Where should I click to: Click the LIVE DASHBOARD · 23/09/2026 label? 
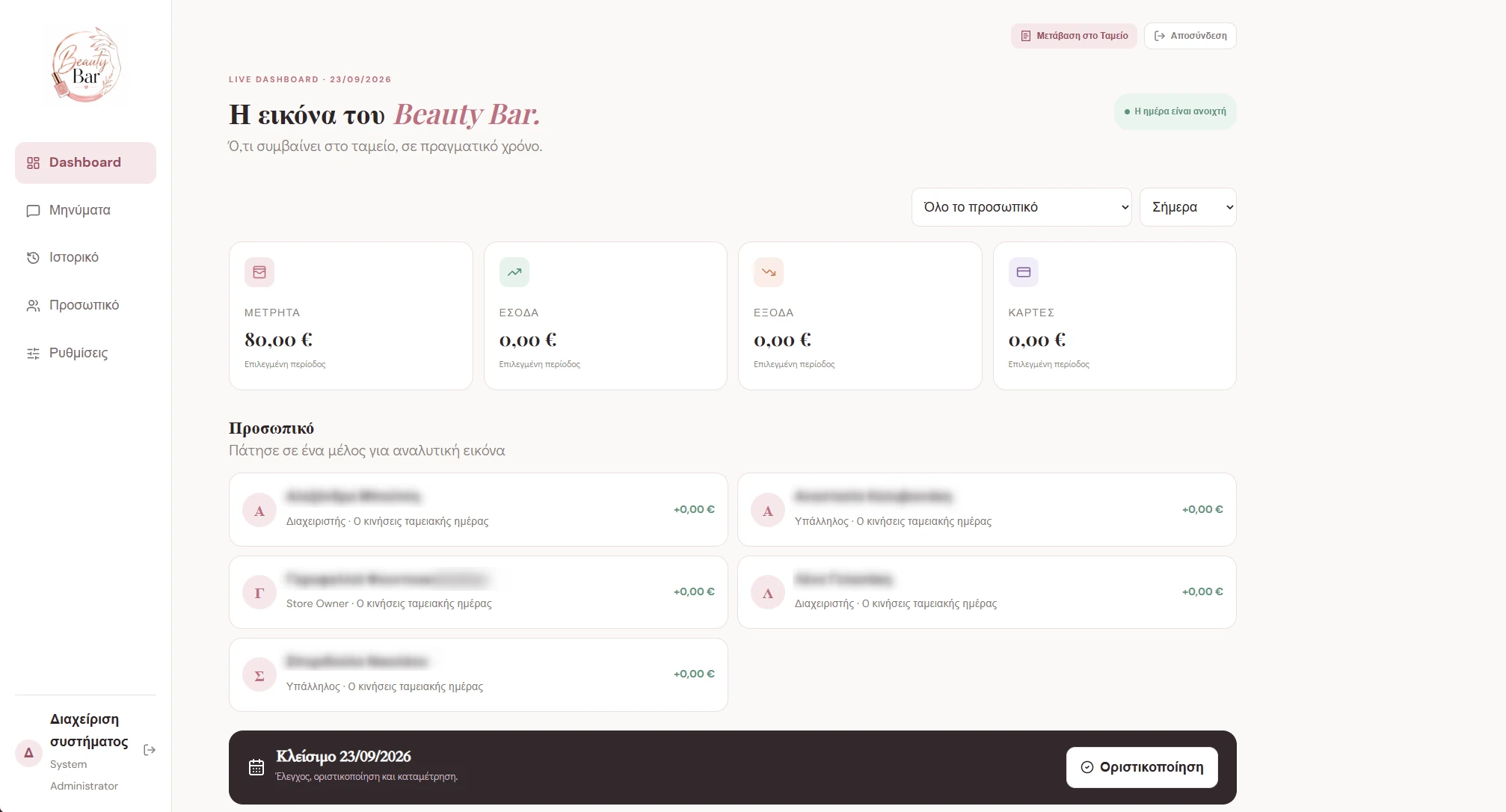(310, 79)
